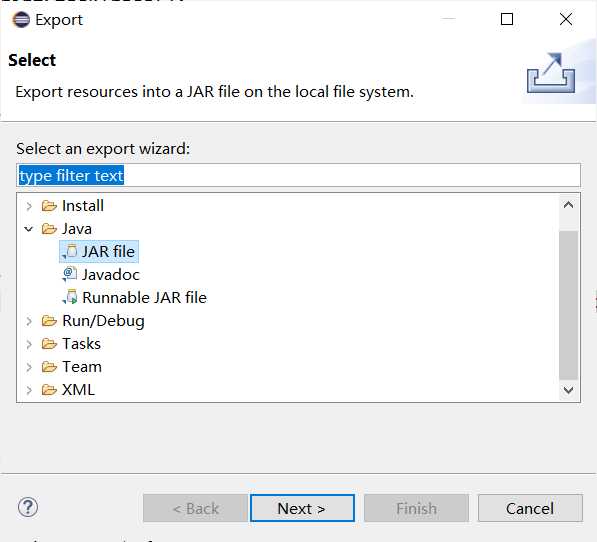Open the help question mark icon

[28, 507]
